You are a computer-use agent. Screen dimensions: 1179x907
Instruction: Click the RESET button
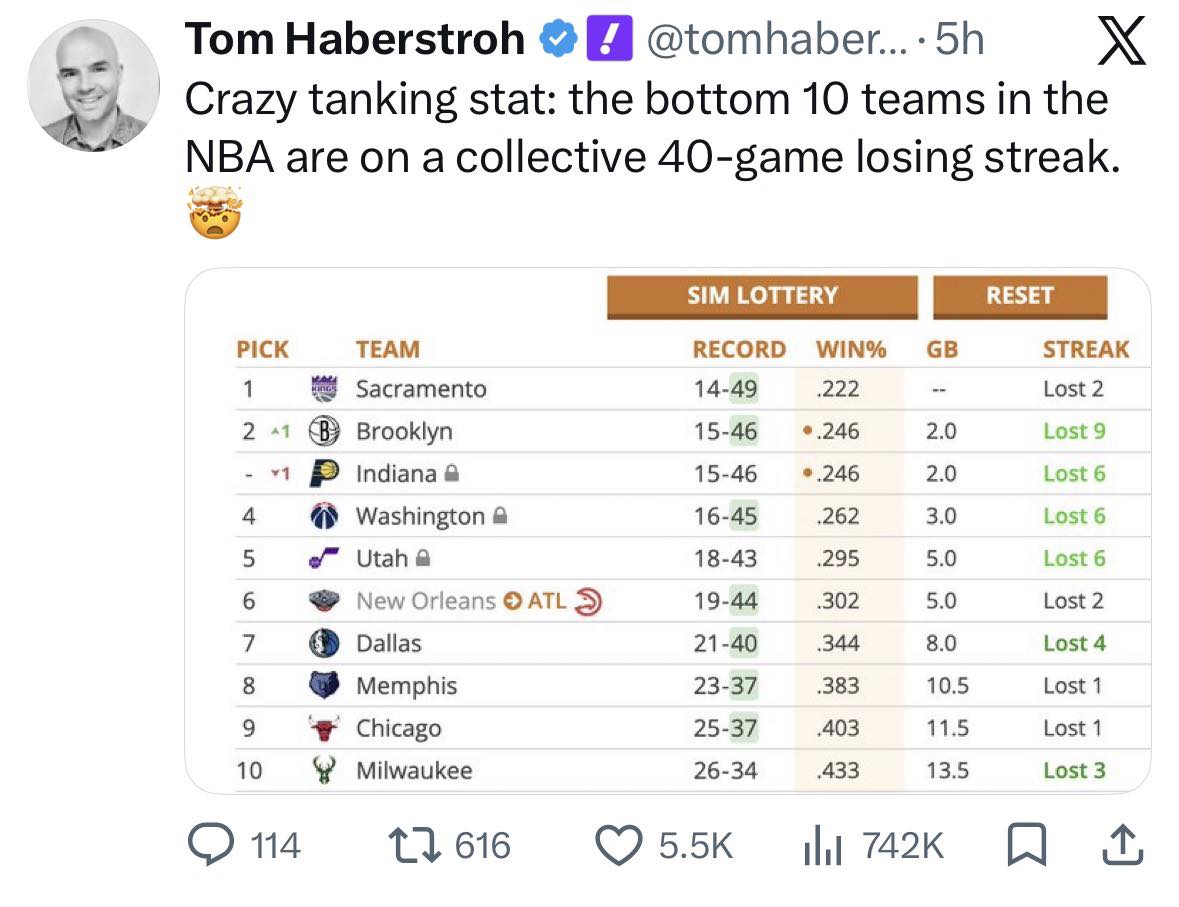point(1020,296)
